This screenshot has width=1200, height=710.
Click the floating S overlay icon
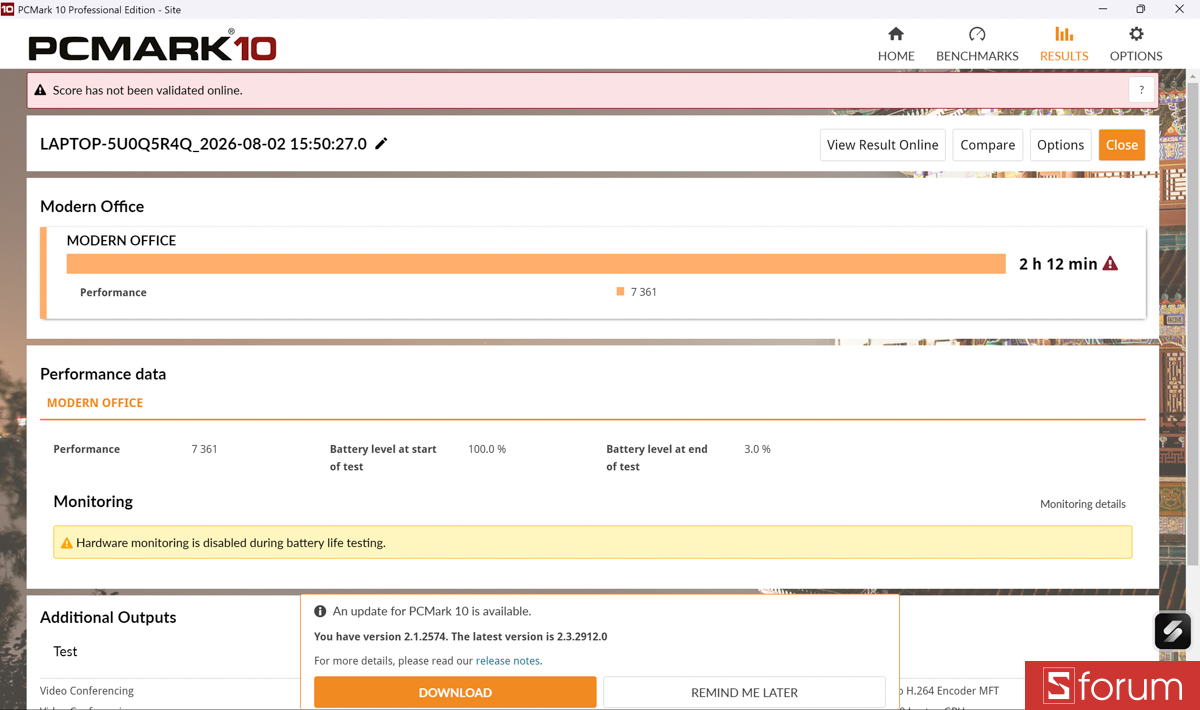click(1173, 631)
